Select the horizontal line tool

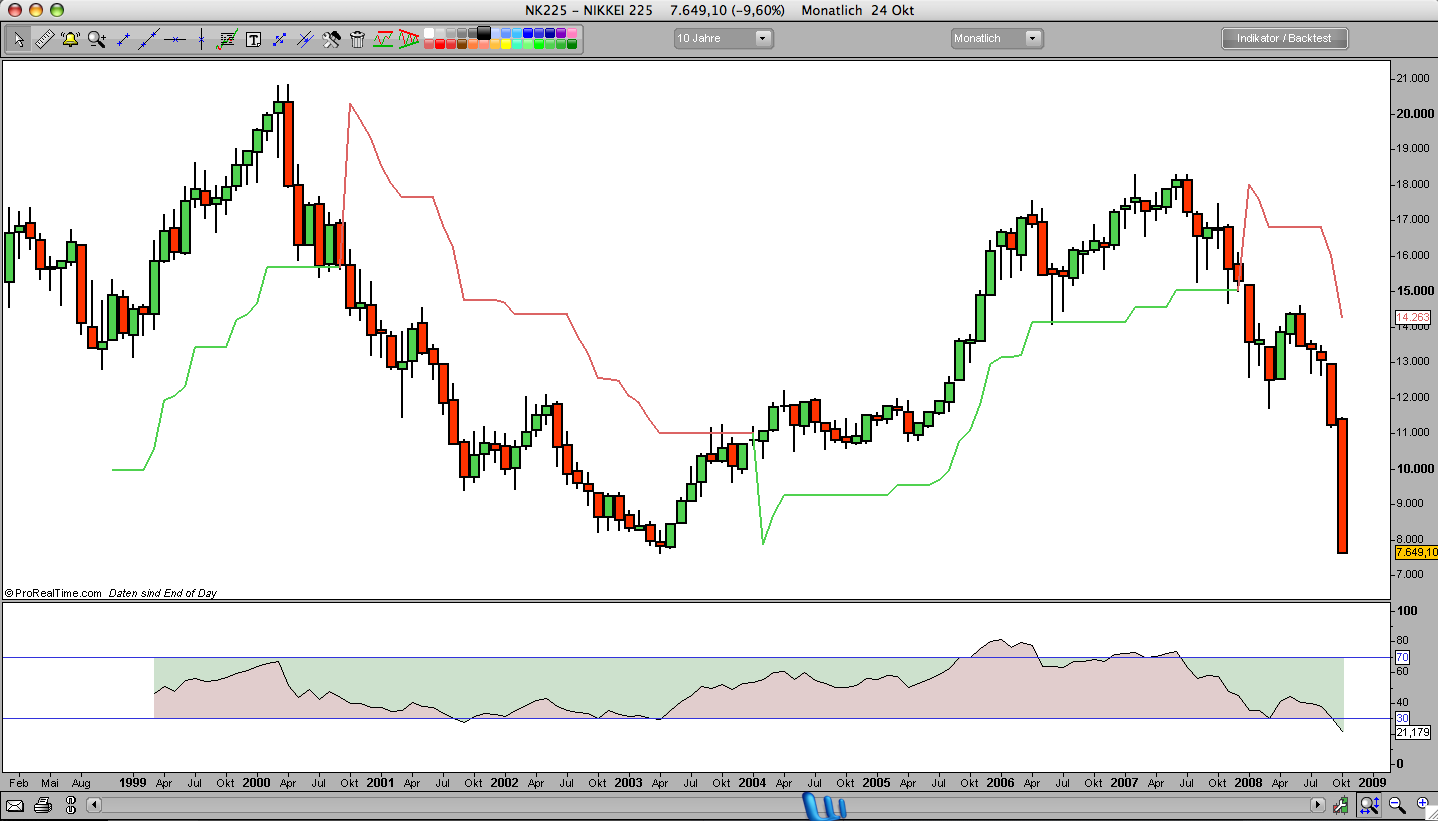[x=175, y=39]
